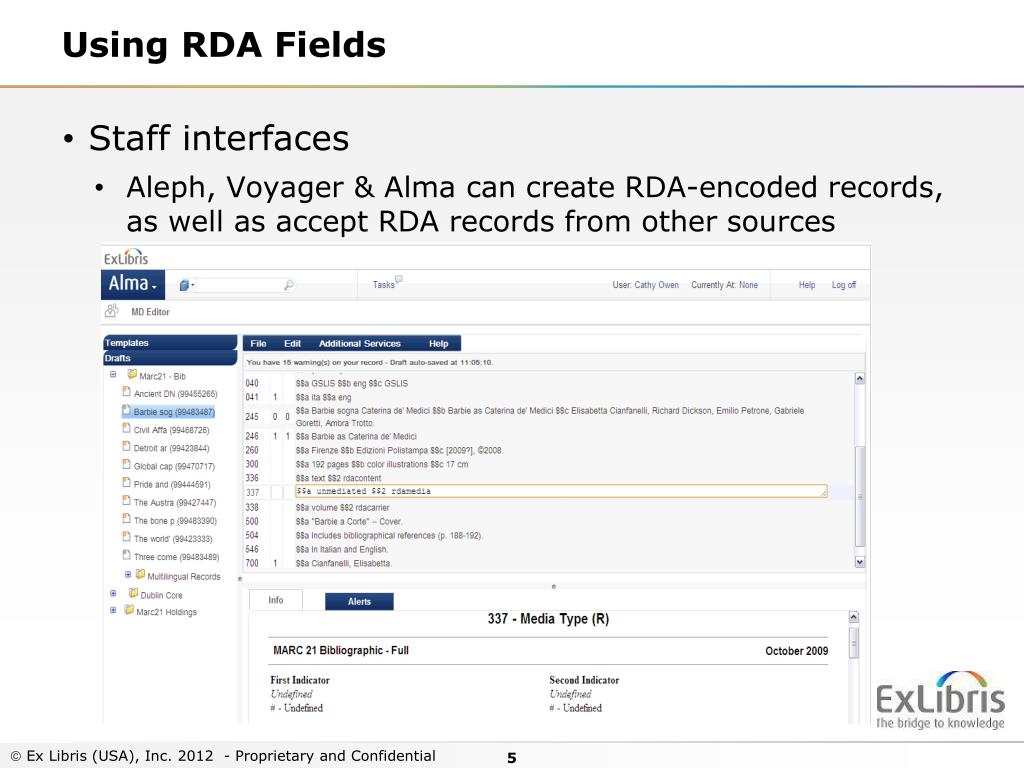
Task: Expand the Templates panel
Action: pyautogui.click(x=170, y=343)
